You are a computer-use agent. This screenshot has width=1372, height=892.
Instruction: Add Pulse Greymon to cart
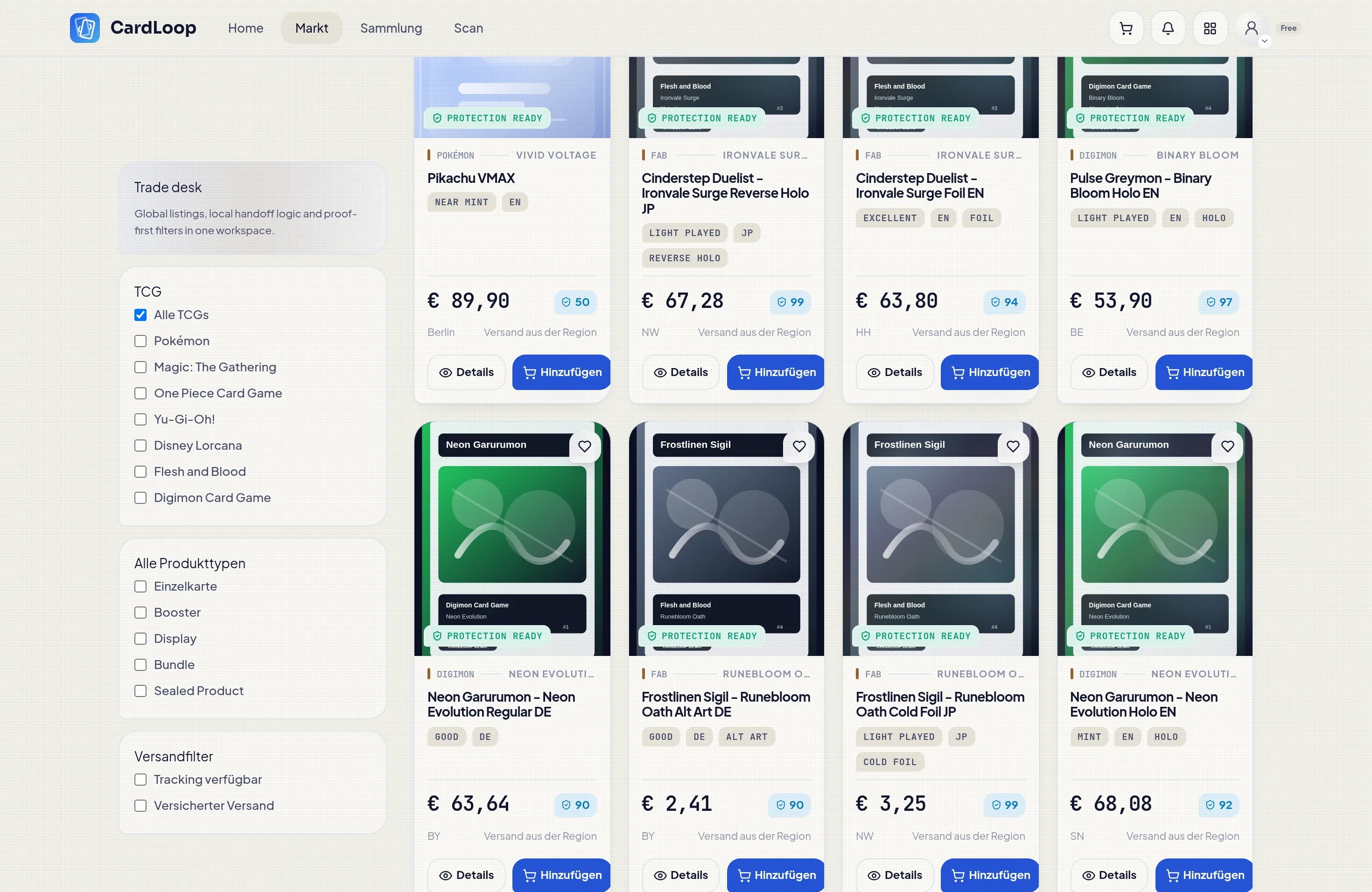pos(1204,372)
